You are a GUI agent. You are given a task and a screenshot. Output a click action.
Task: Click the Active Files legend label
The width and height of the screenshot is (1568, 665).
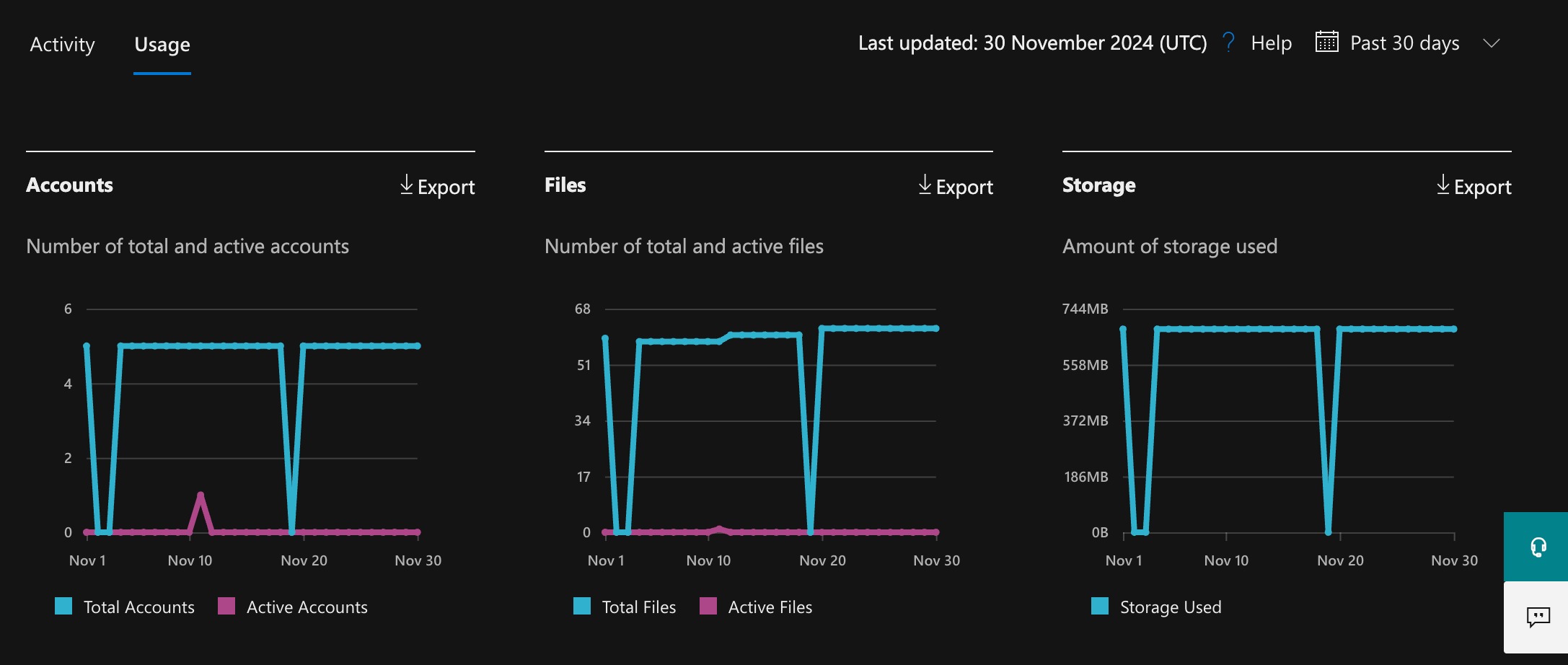pyautogui.click(x=770, y=607)
